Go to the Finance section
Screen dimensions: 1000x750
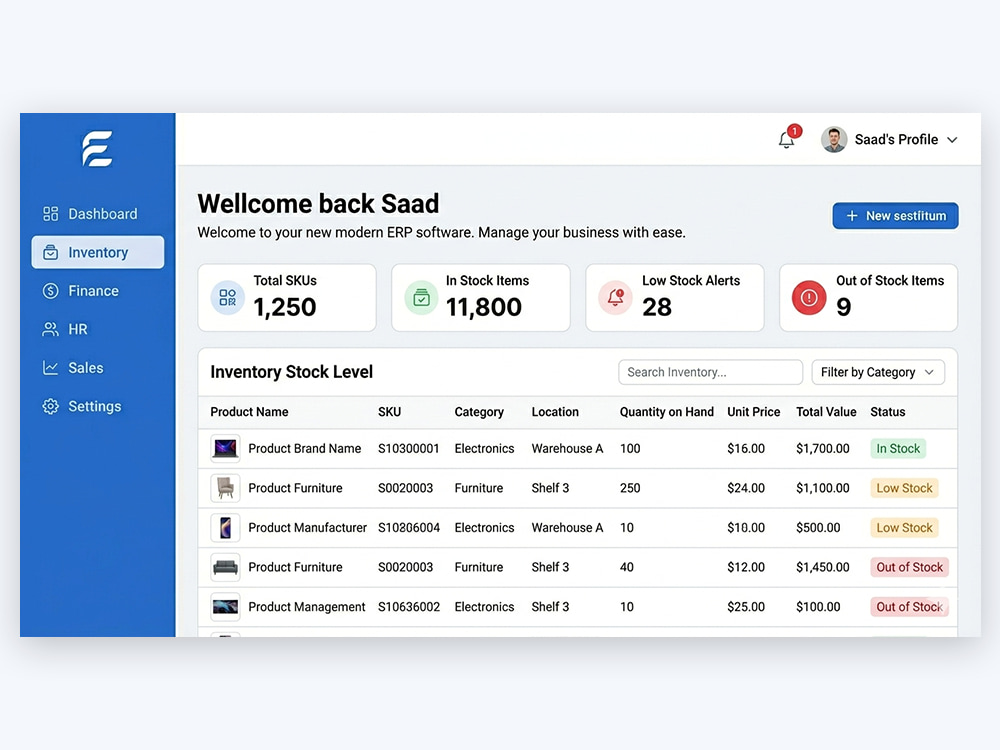[x=98, y=291]
